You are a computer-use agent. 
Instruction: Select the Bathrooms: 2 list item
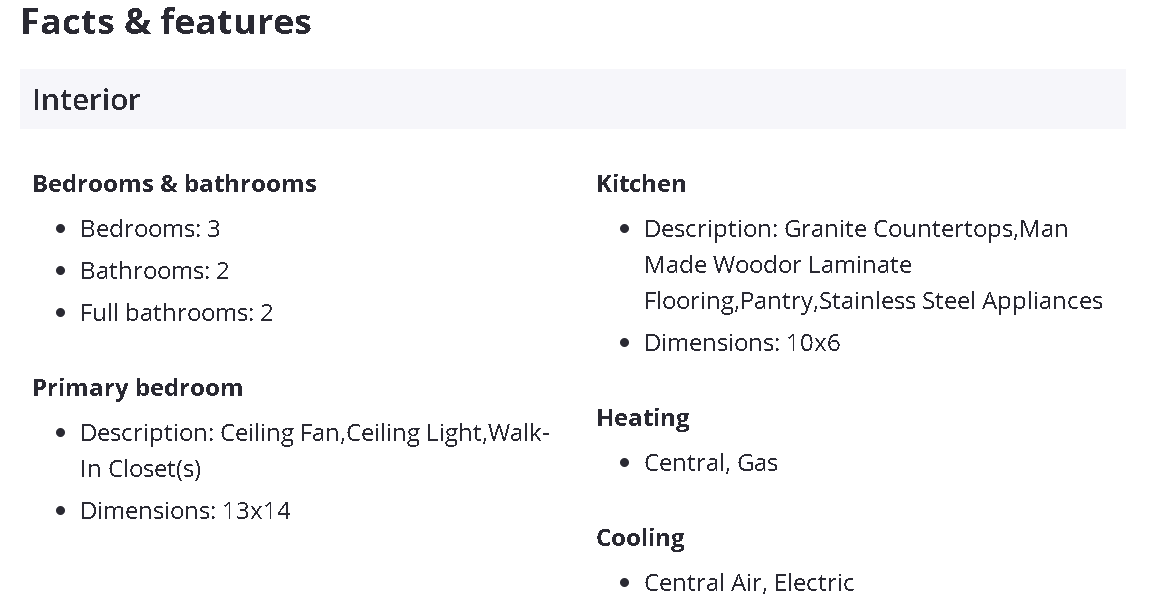154,271
